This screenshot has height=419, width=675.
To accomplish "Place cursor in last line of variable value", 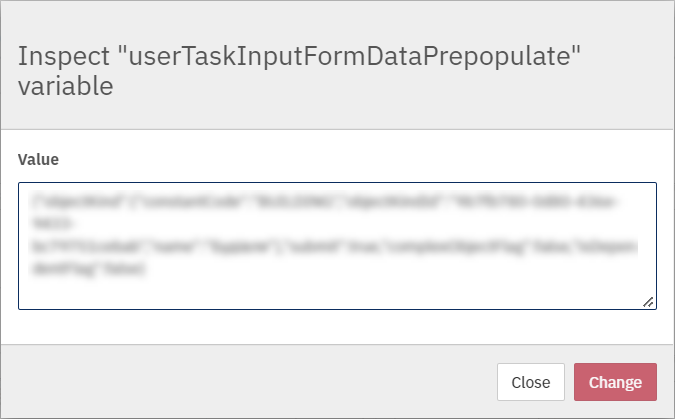I will click(90, 269).
